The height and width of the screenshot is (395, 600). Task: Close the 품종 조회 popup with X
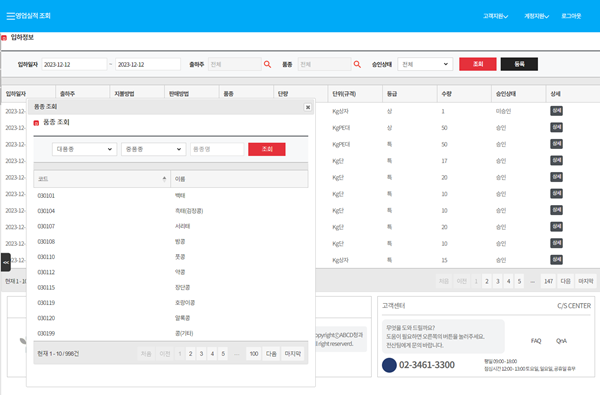[308, 107]
